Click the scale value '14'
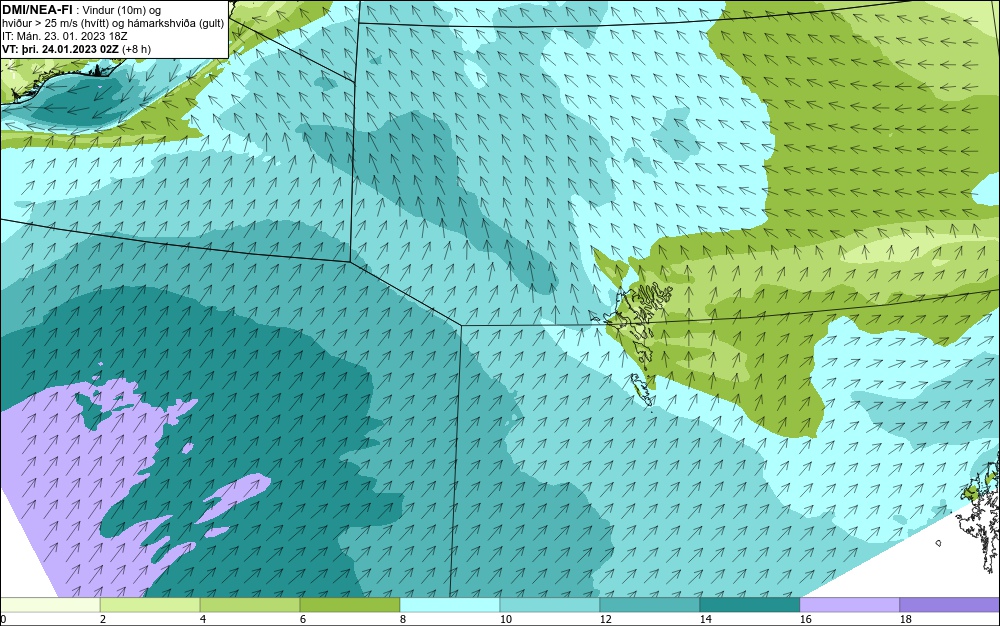Screen dimensions: 1000x626 coord(705,619)
